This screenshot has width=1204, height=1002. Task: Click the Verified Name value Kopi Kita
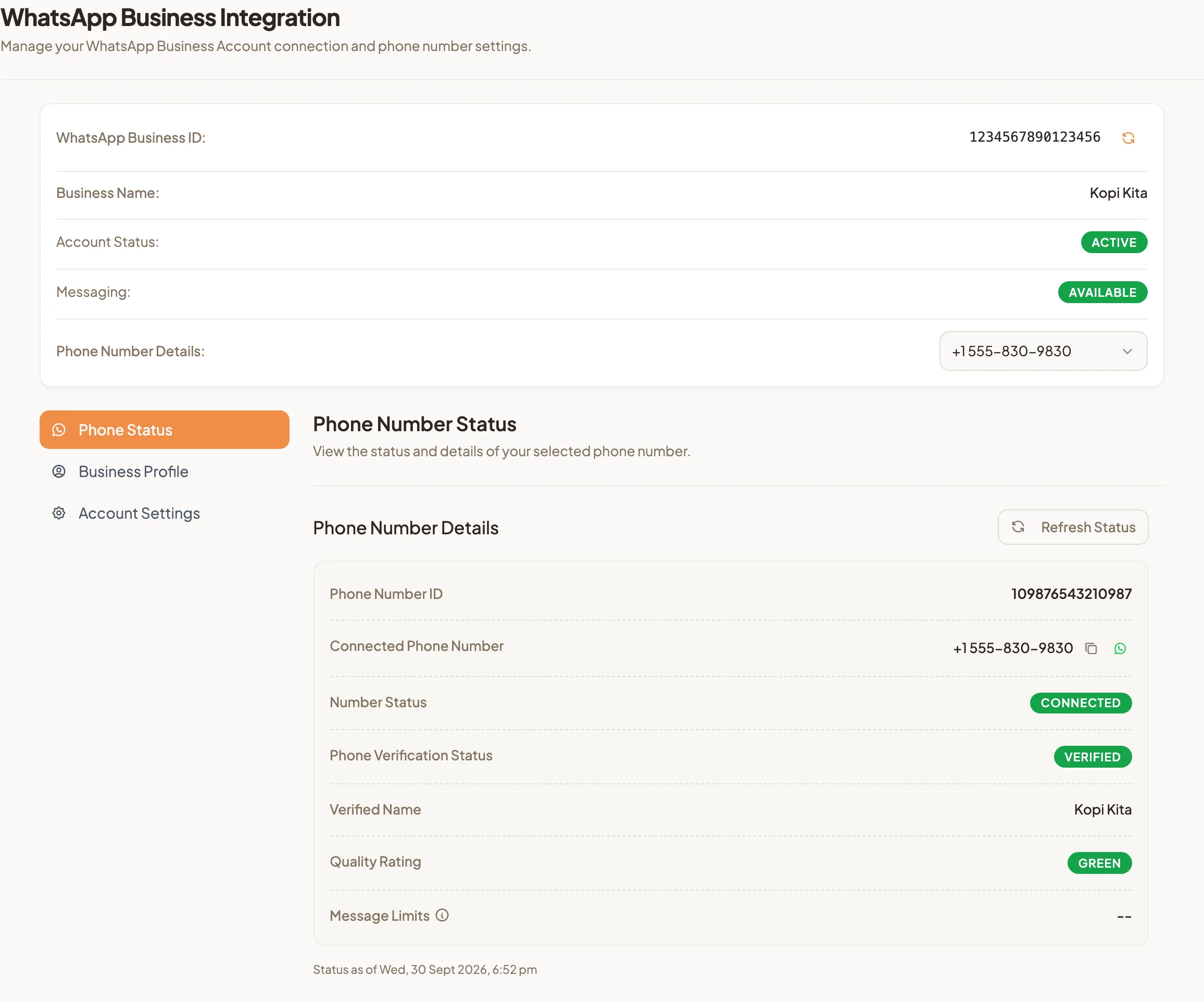tap(1102, 809)
